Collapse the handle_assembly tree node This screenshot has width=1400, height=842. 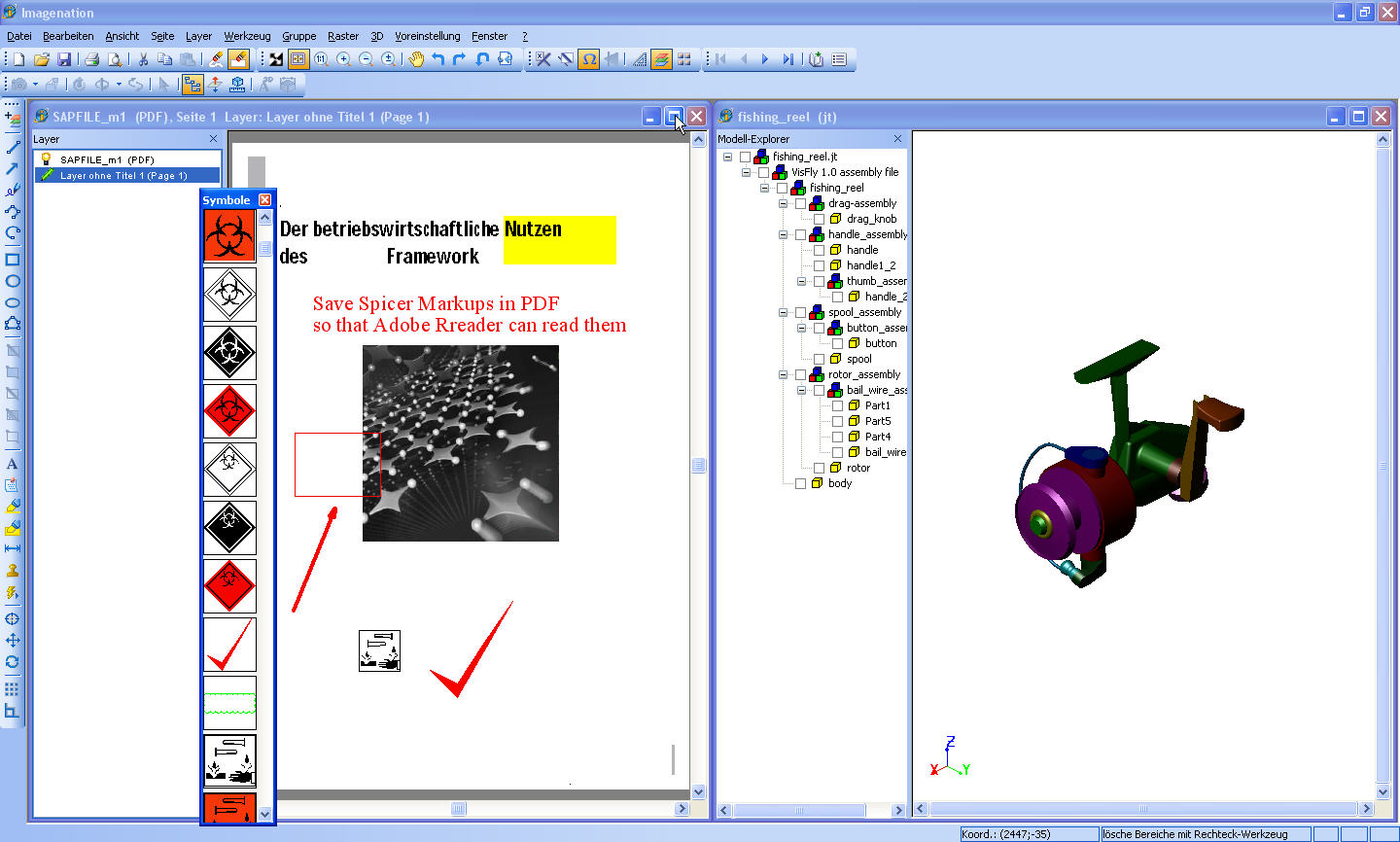tap(783, 234)
